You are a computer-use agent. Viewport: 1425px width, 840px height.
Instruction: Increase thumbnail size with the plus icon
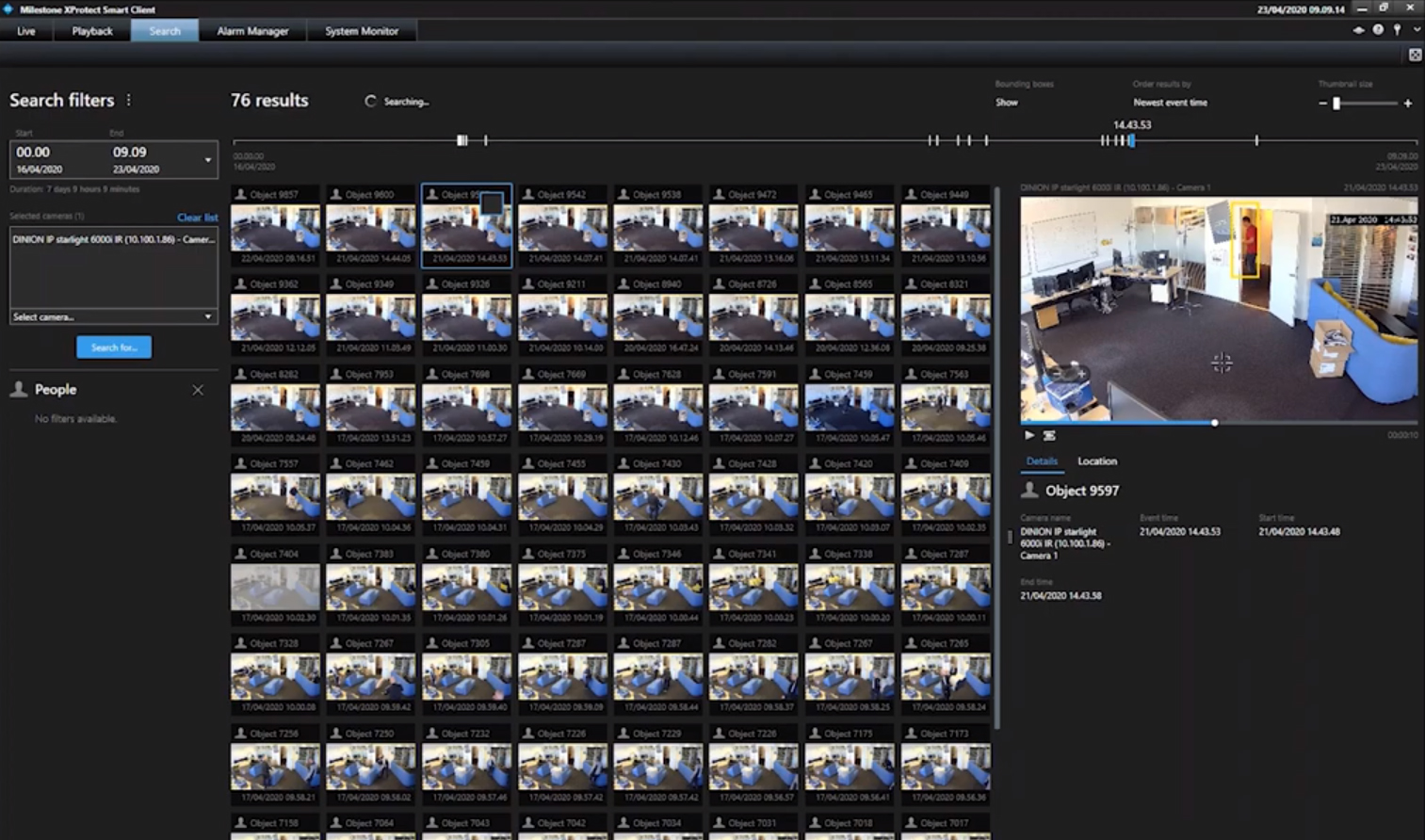(x=1408, y=104)
